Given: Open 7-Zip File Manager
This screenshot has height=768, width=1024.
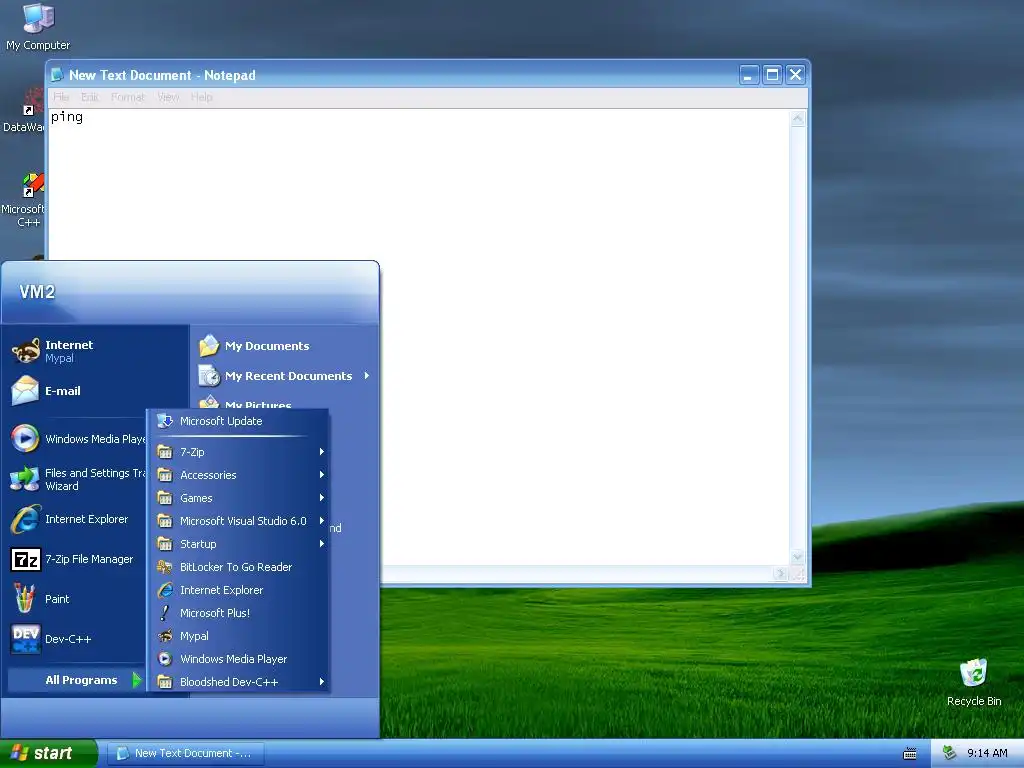Looking at the screenshot, I should (78, 559).
